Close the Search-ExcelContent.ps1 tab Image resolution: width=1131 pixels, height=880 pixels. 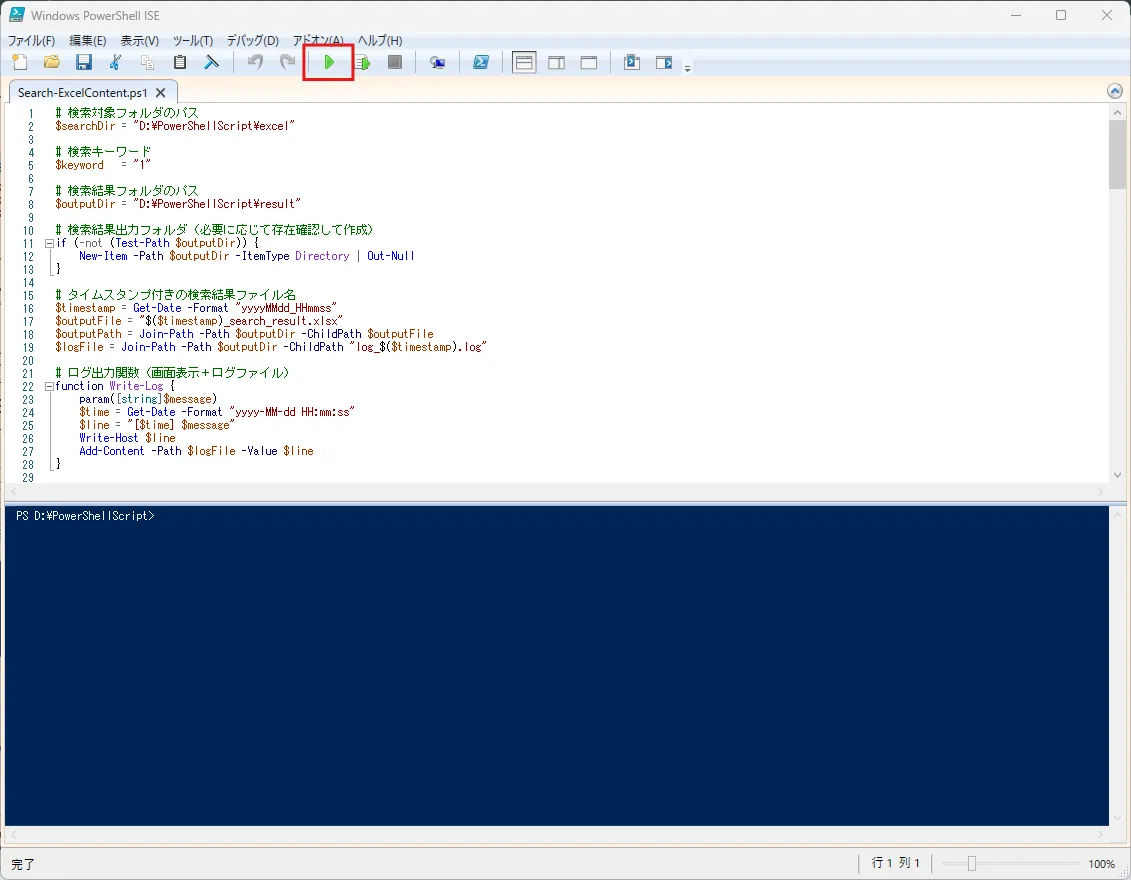pos(161,92)
